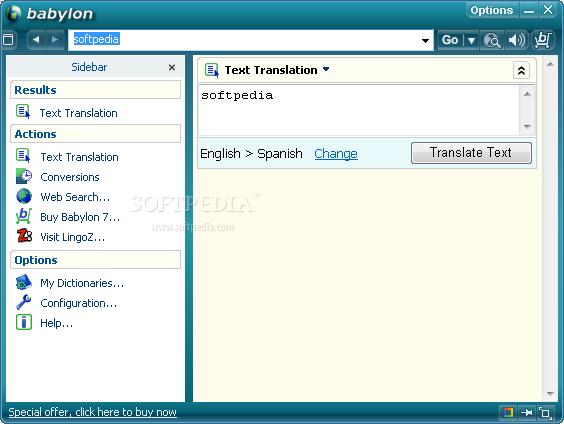Collapse the Text Translation panel with double chevron
Image resolution: width=564 pixels, height=424 pixels.
pyautogui.click(x=521, y=70)
